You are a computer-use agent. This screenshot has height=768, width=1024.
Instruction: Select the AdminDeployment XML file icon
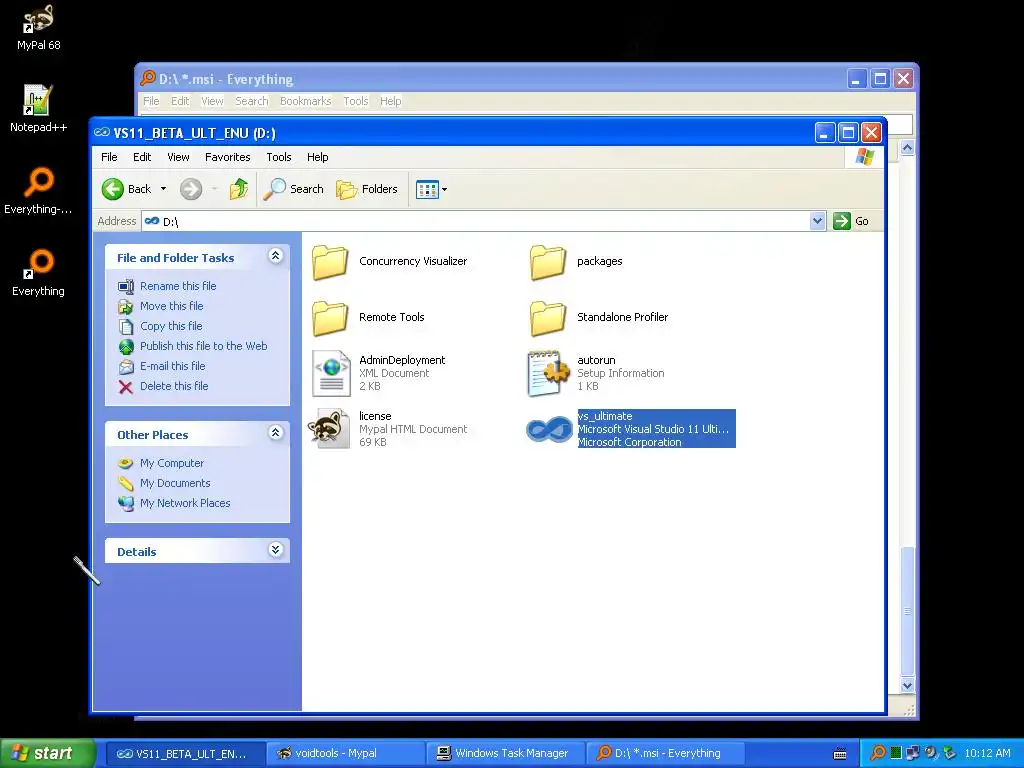tap(331, 374)
